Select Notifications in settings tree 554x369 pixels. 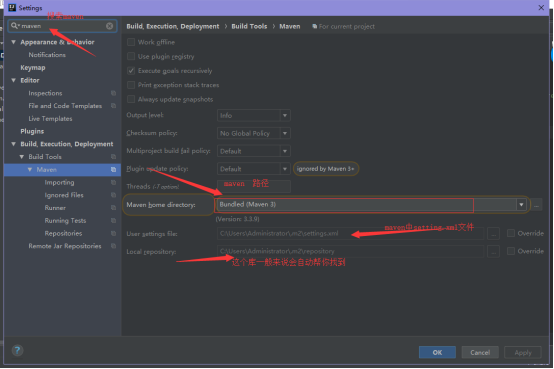point(47,55)
